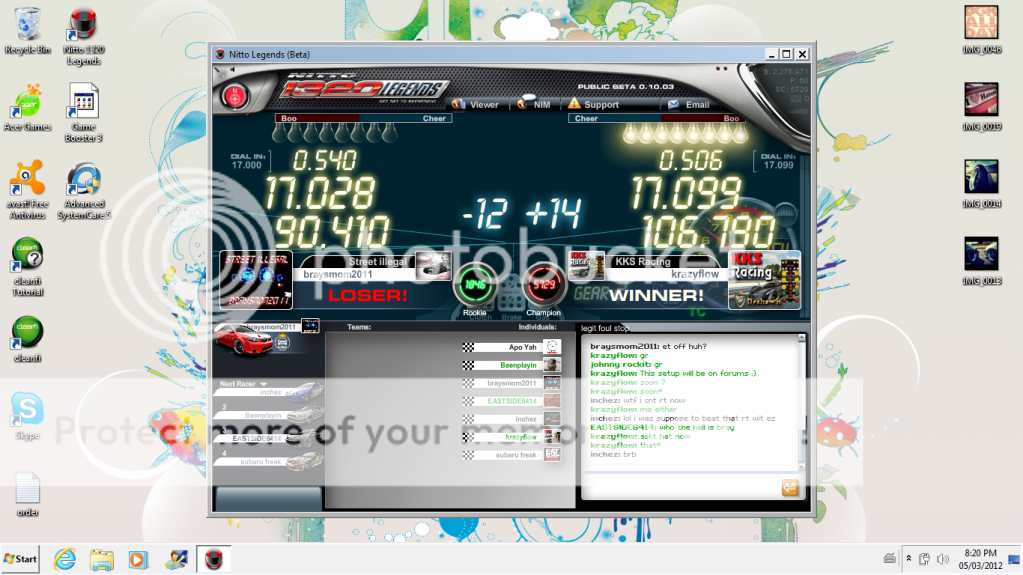
Task: Click the Champion red gauge
Action: [543, 284]
